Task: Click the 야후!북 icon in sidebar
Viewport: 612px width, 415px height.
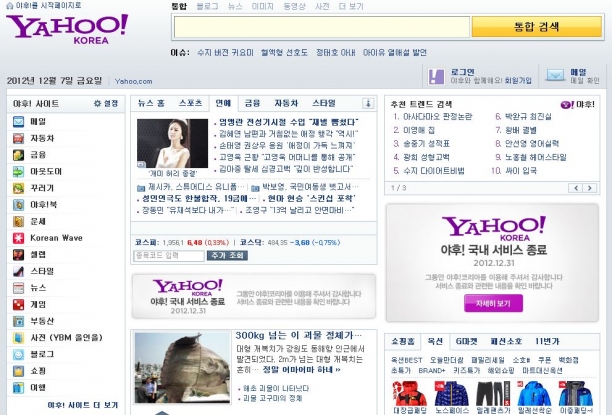Action: (x=18, y=205)
